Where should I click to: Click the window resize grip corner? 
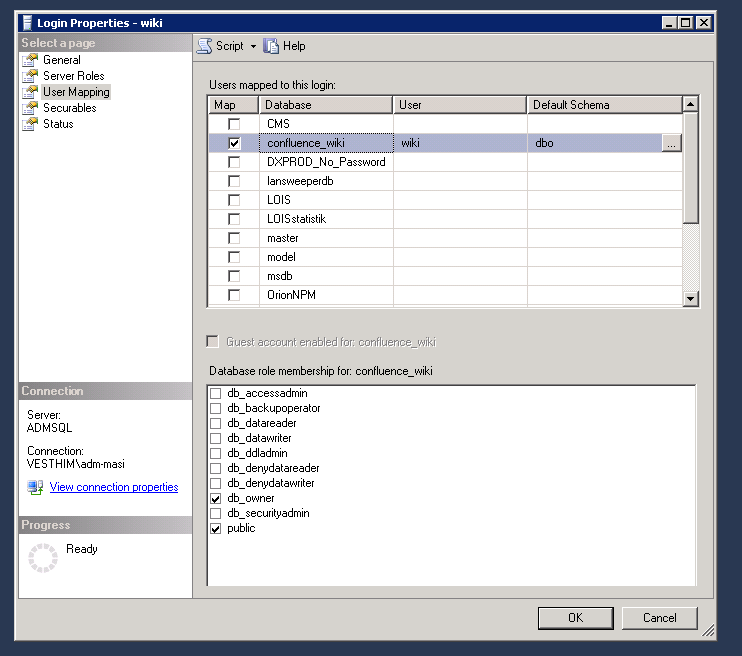coord(708,630)
